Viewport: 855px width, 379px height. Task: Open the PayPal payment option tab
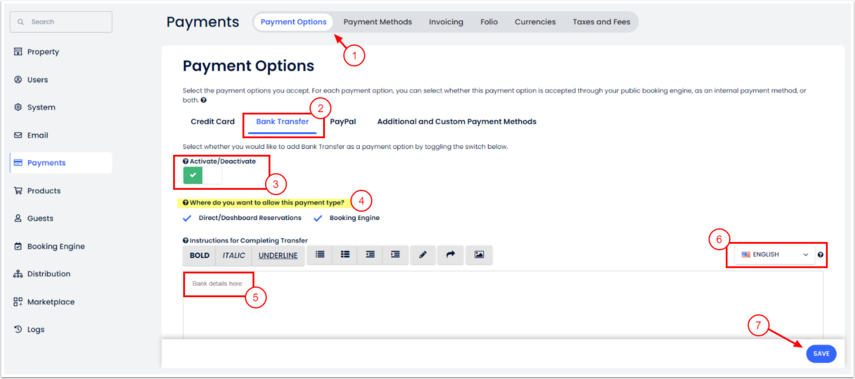(343, 122)
